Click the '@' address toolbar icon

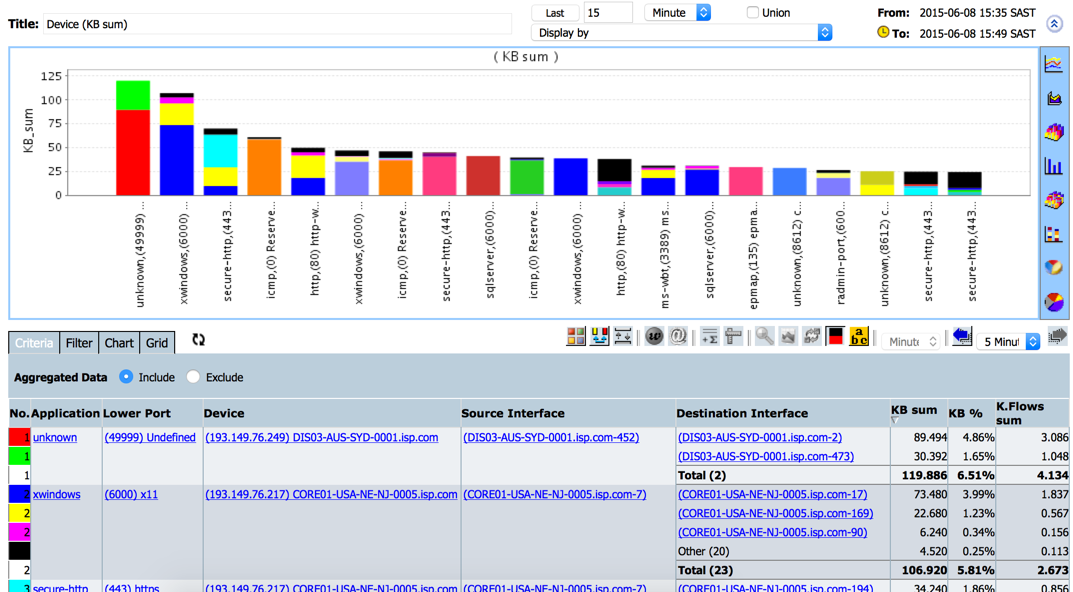tap(677, 336)
